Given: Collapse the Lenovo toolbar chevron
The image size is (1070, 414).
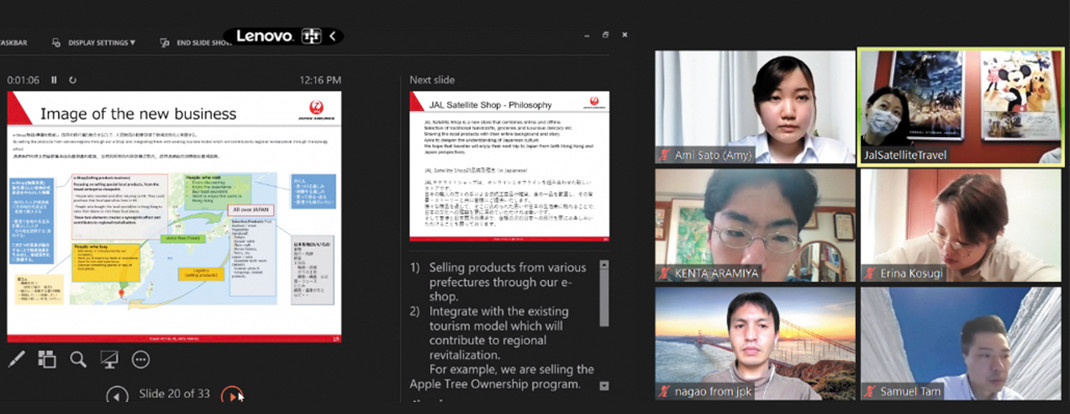Looking at the screenshot, I should click(x=332, y=36).
